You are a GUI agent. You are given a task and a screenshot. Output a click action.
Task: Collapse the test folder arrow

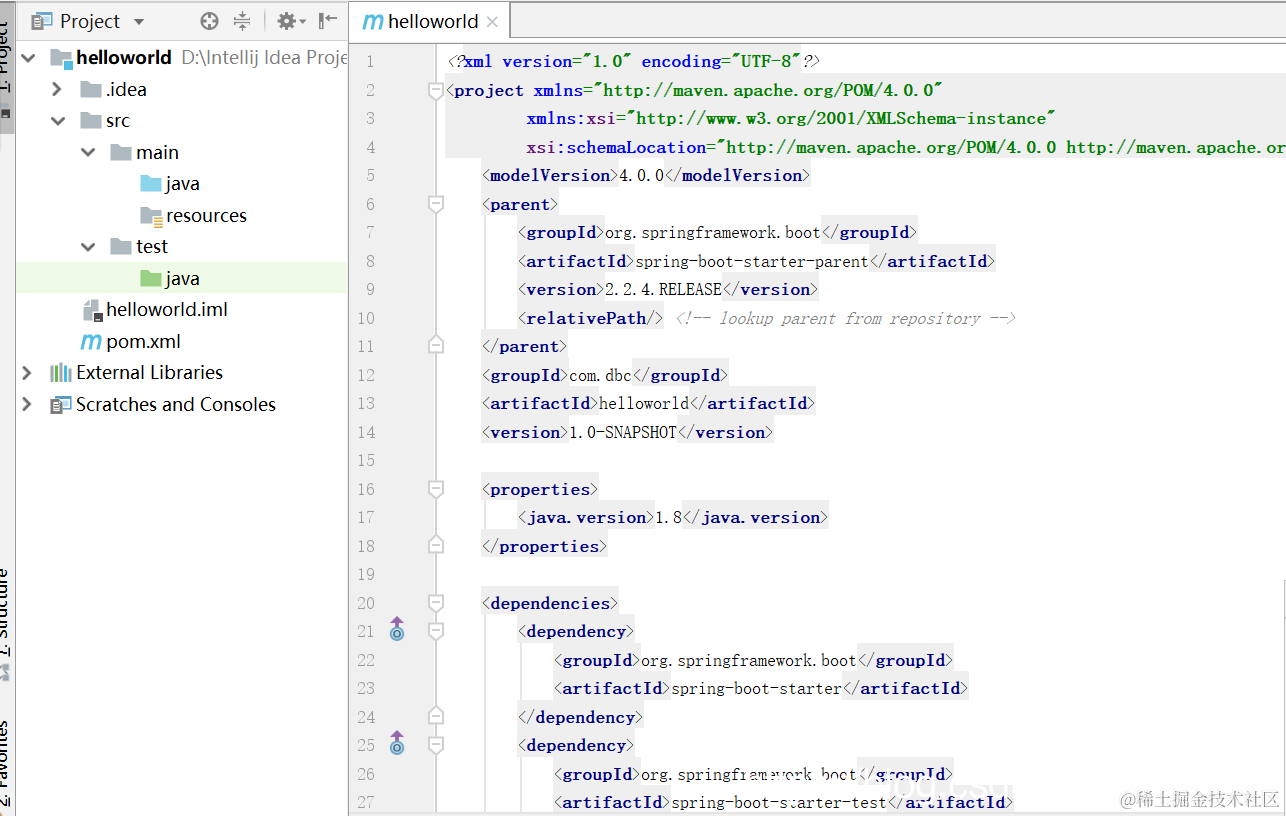tap(88, 247)
